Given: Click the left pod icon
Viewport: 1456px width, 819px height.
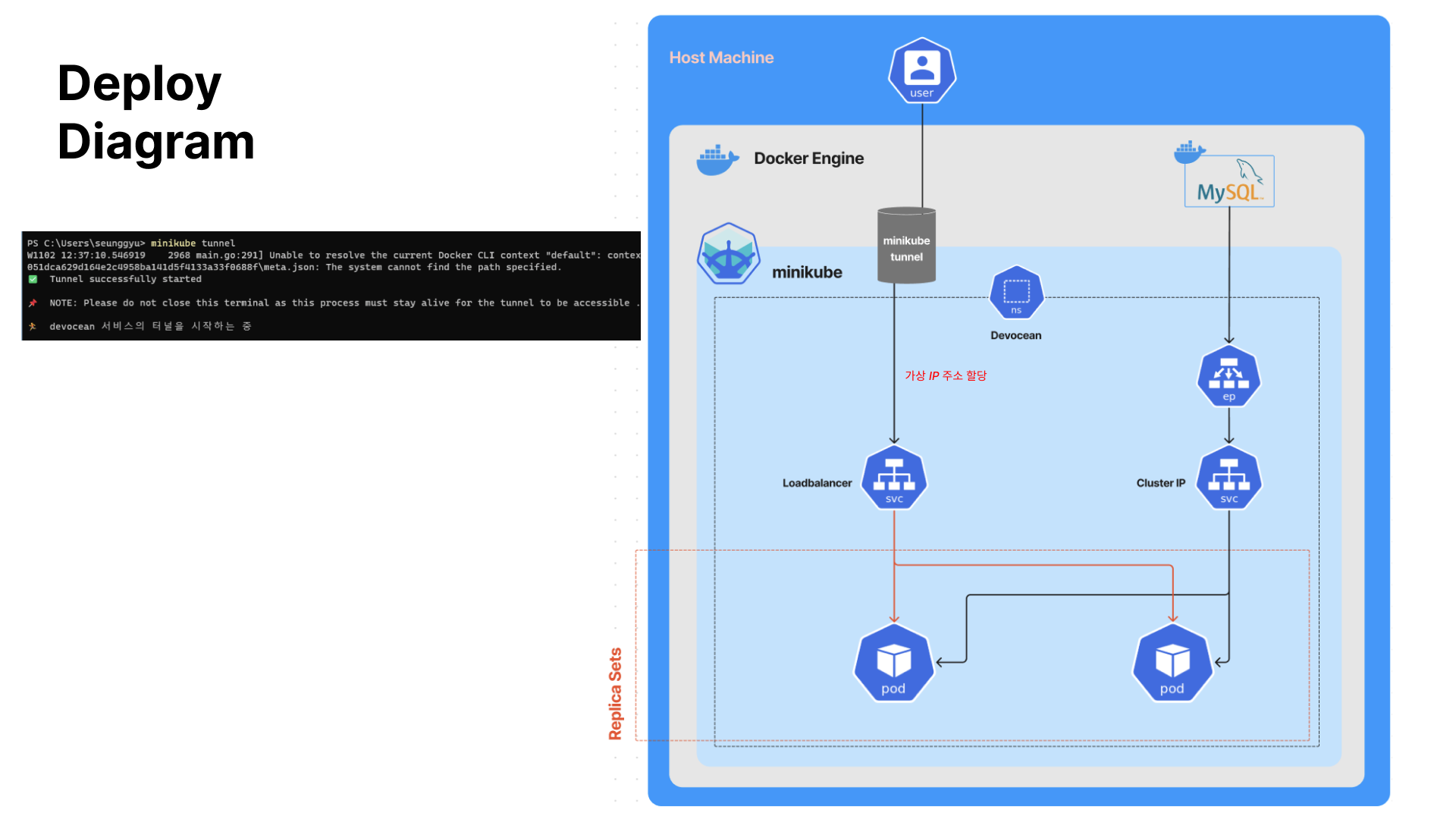Looking at the screenshot, I should [894, 664].
